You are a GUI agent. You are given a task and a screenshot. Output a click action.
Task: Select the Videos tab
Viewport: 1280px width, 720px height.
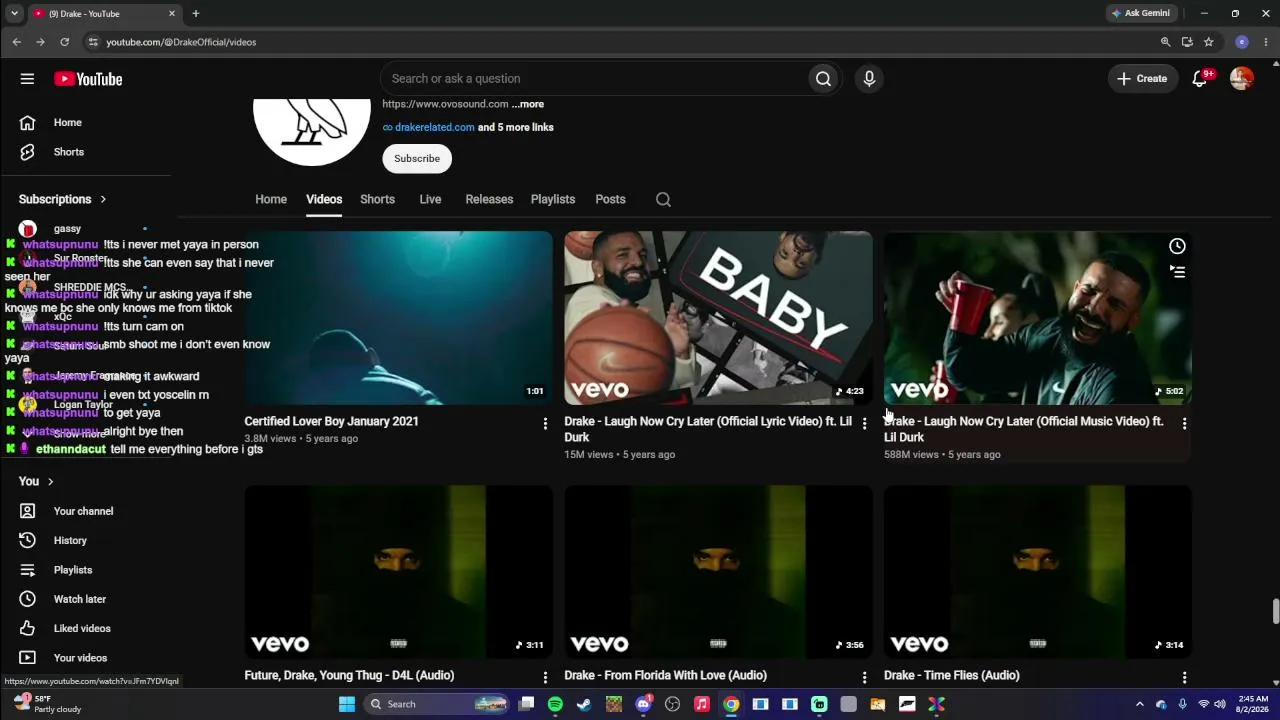tap(324, 199)
